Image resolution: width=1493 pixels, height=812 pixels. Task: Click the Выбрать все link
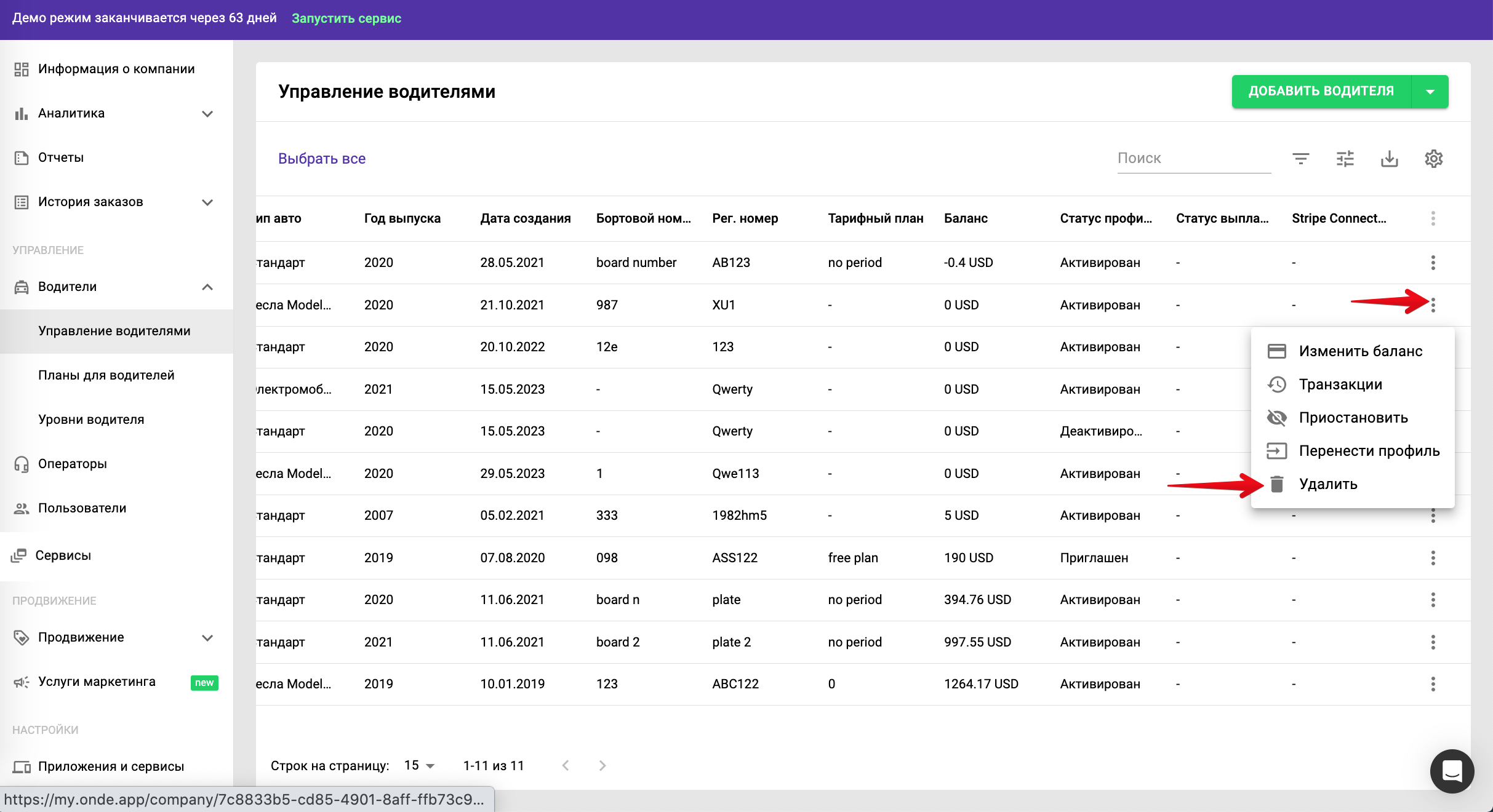click(x=322, y=159)
